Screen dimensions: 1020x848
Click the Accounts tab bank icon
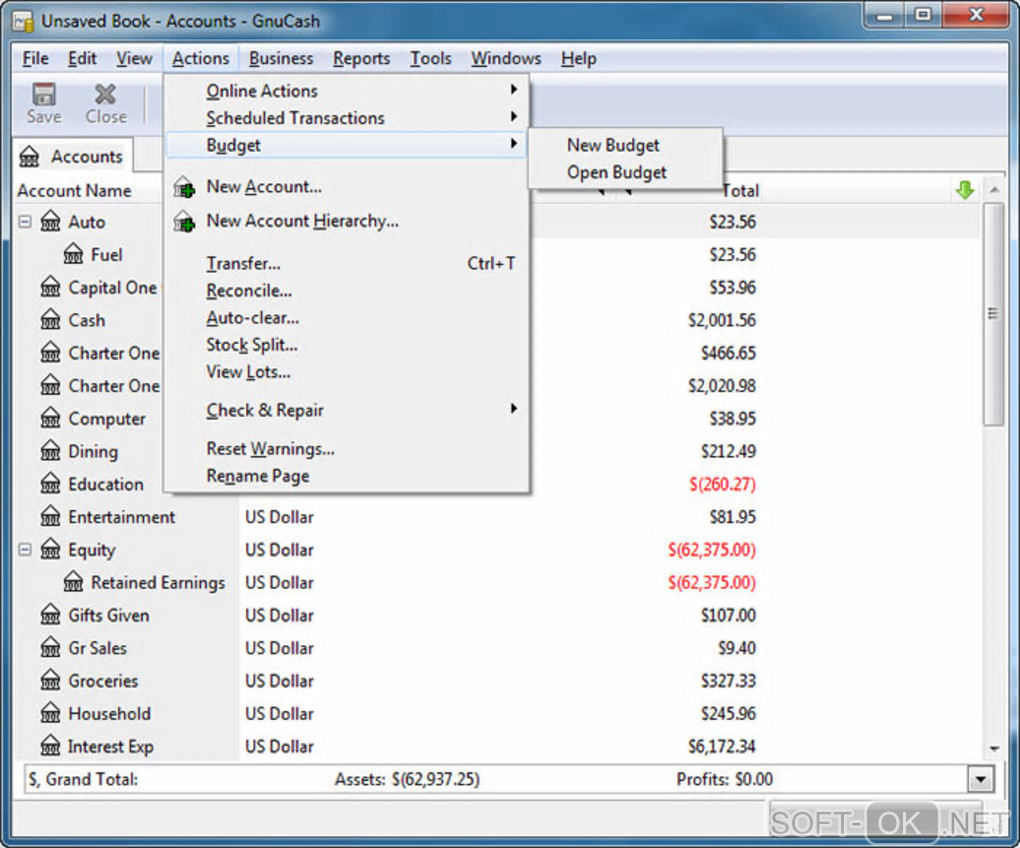[x=29, y=157]
